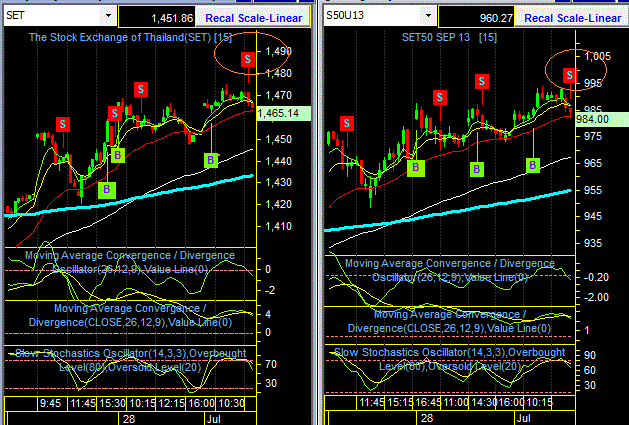Click the 1,410 price axis label
Viewport: 629px width, 425px height.
point(278,226)
